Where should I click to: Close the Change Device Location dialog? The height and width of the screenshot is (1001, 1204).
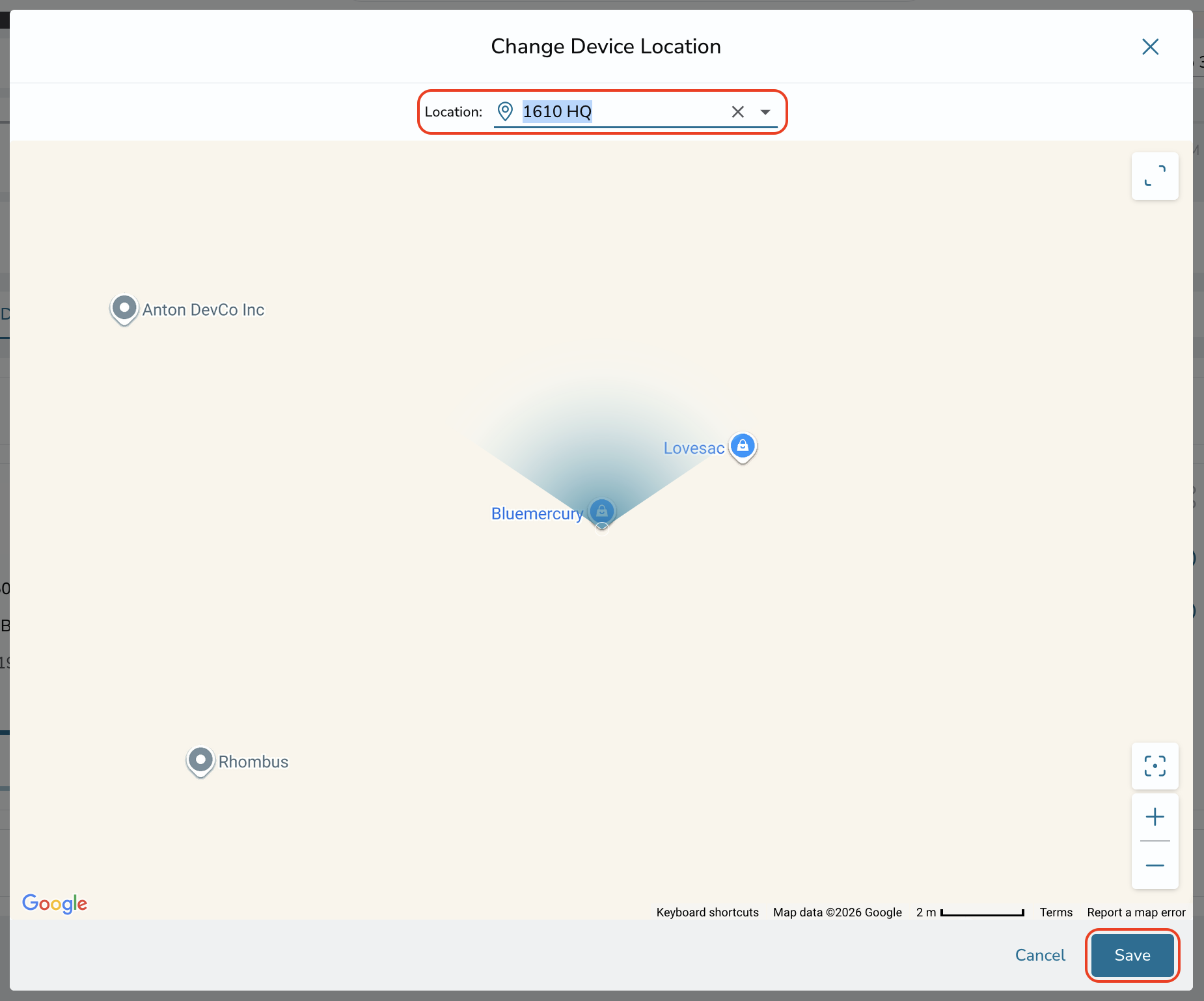click(1150, 46)
